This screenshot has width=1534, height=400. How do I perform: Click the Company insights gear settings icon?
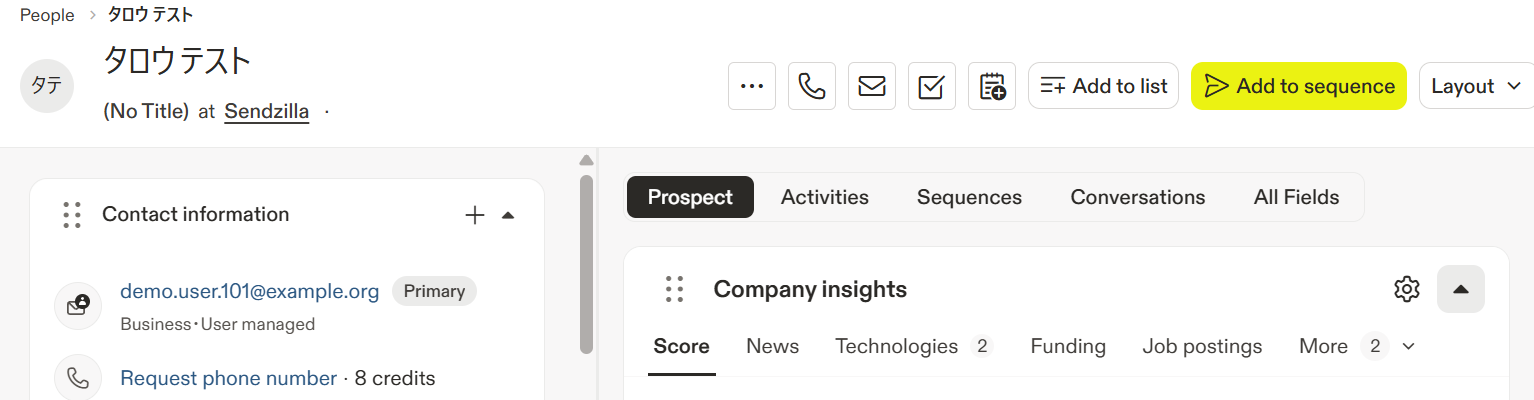point(1407,289)
